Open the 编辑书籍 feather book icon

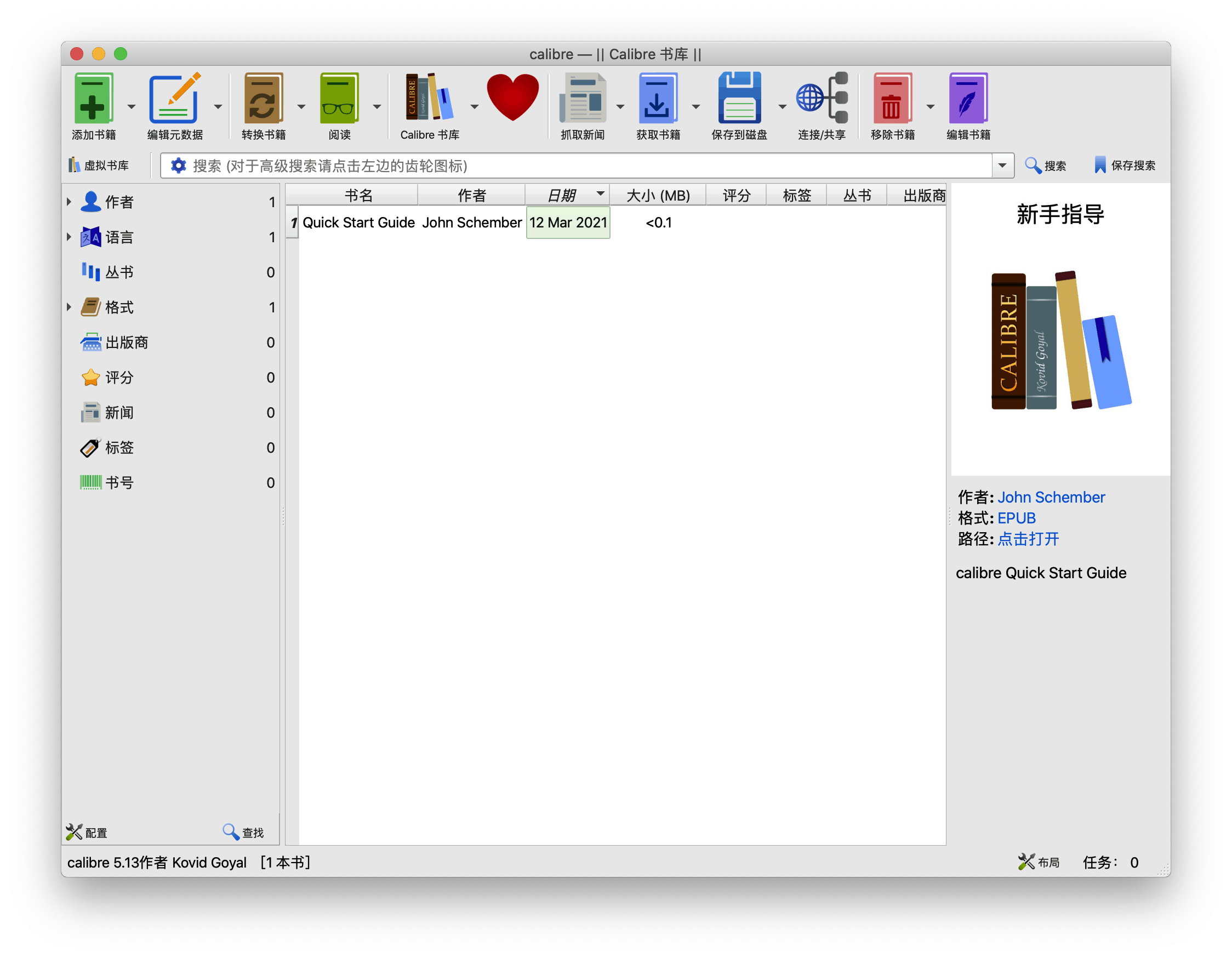coord(967,99)
